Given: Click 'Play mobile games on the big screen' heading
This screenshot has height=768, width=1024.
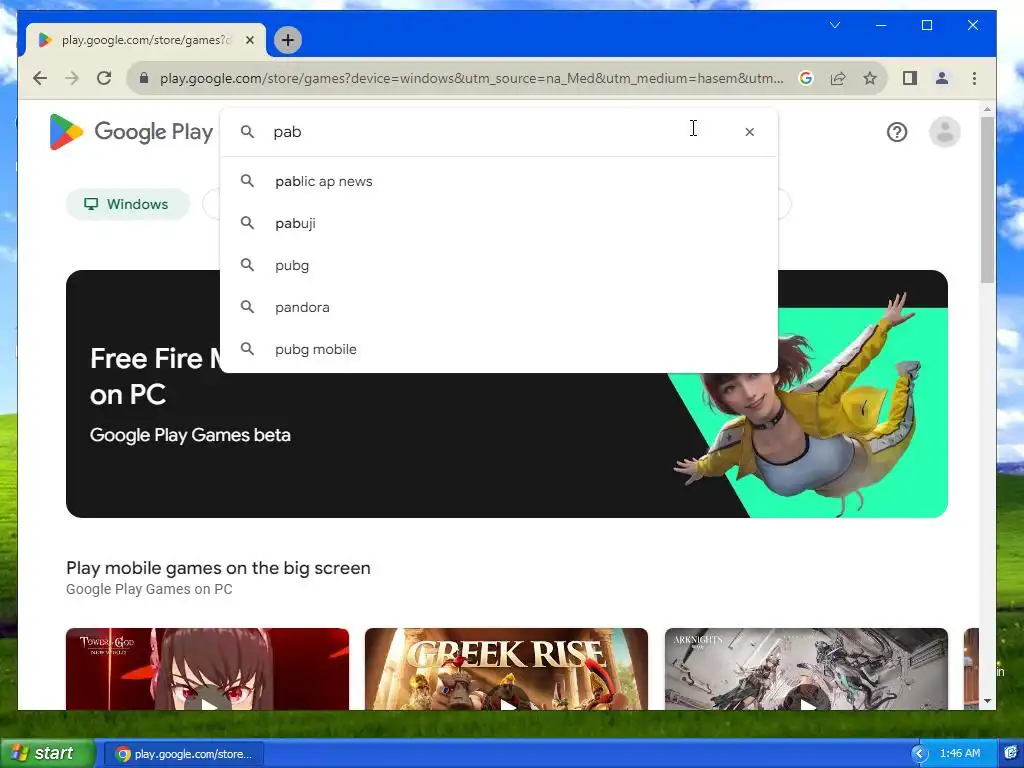Looking at the screenshot, I should 218,568.
